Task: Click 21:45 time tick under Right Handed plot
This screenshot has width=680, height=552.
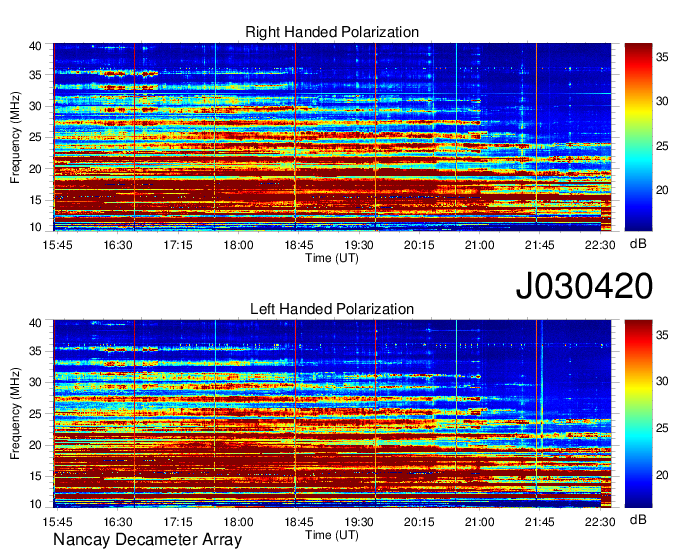Action: click(x=539, y=245)
